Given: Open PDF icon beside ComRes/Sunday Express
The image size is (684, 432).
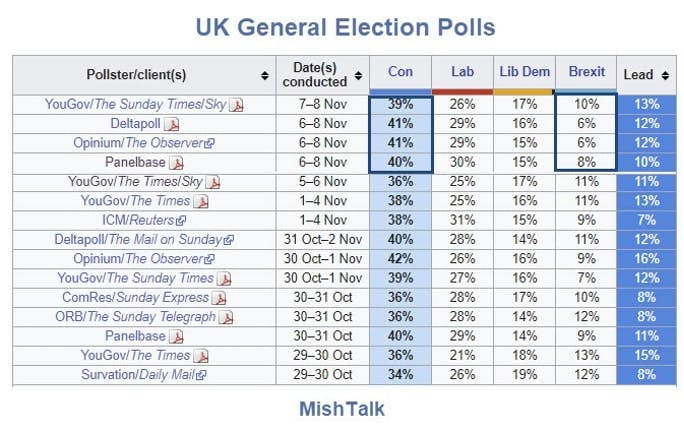Looking at the screenshot, I should coord(219,298).
